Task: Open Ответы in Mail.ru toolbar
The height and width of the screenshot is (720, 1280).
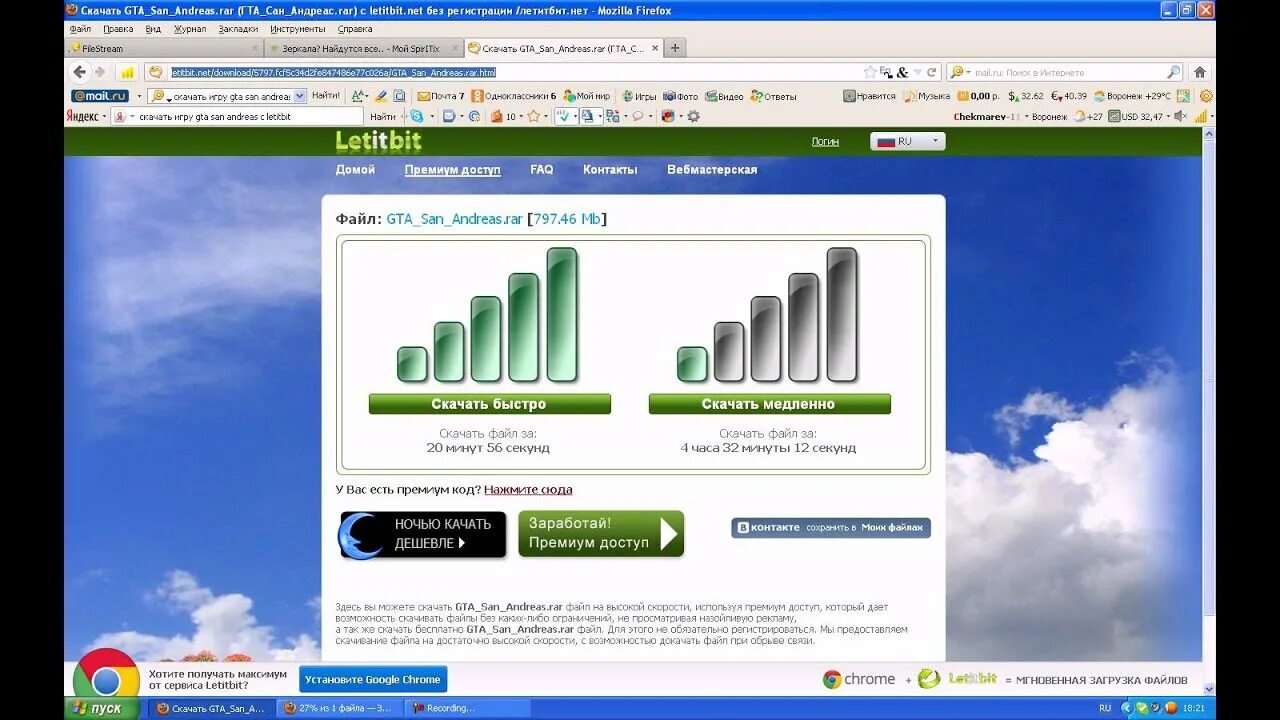Action: (773, 96)
